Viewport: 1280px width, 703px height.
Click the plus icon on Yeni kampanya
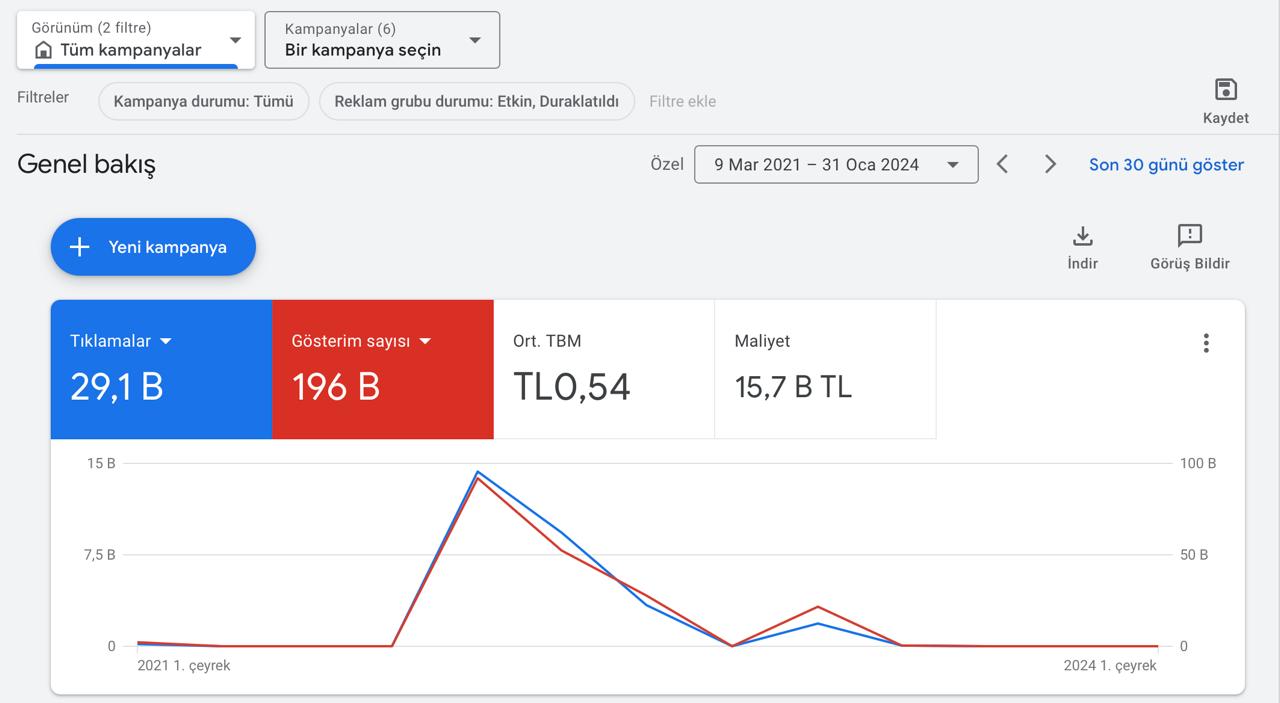pyautogui.click(x=80, y=247)
